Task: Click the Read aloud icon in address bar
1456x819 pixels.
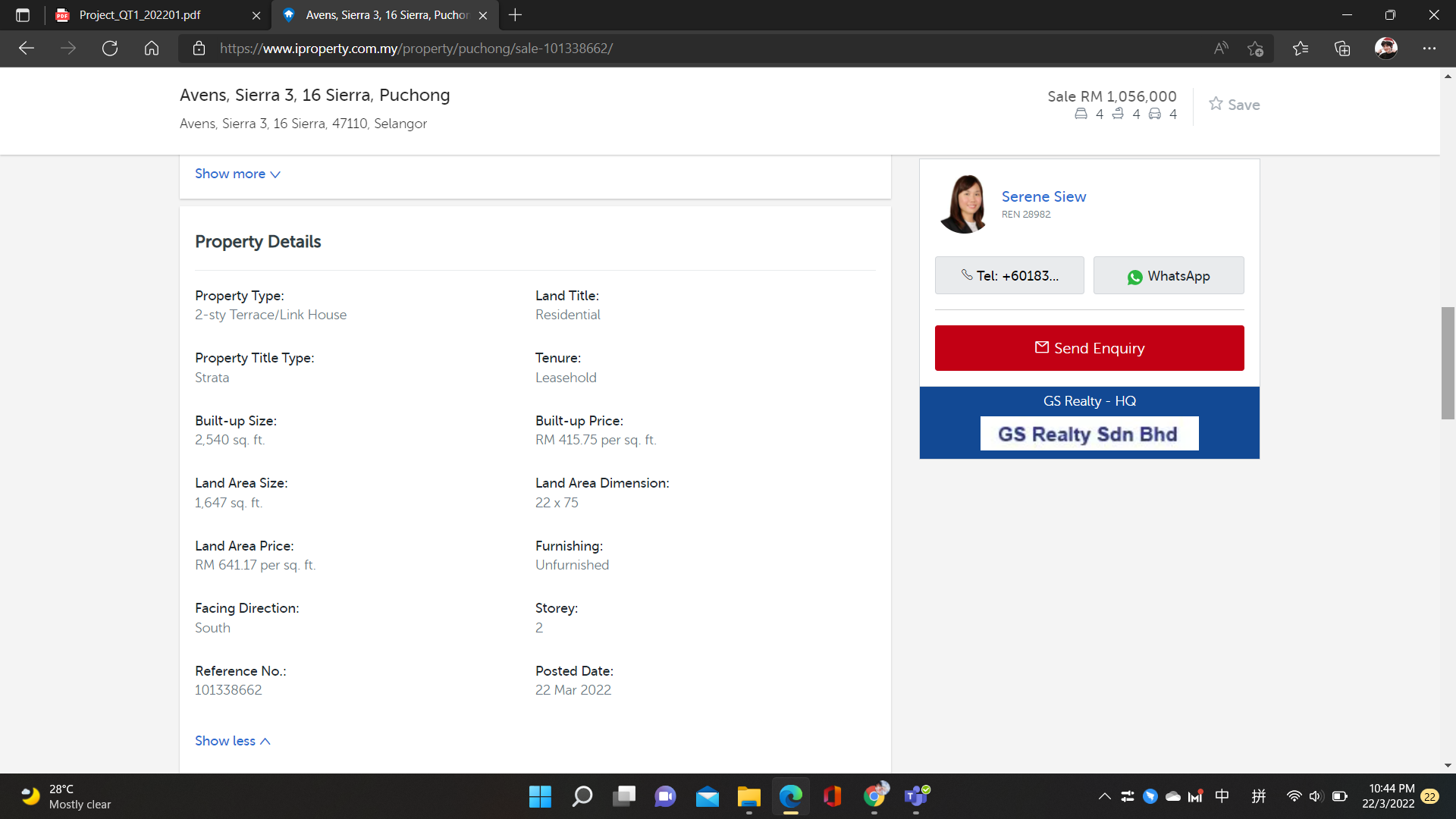Action: click(x=1221, y=49)
